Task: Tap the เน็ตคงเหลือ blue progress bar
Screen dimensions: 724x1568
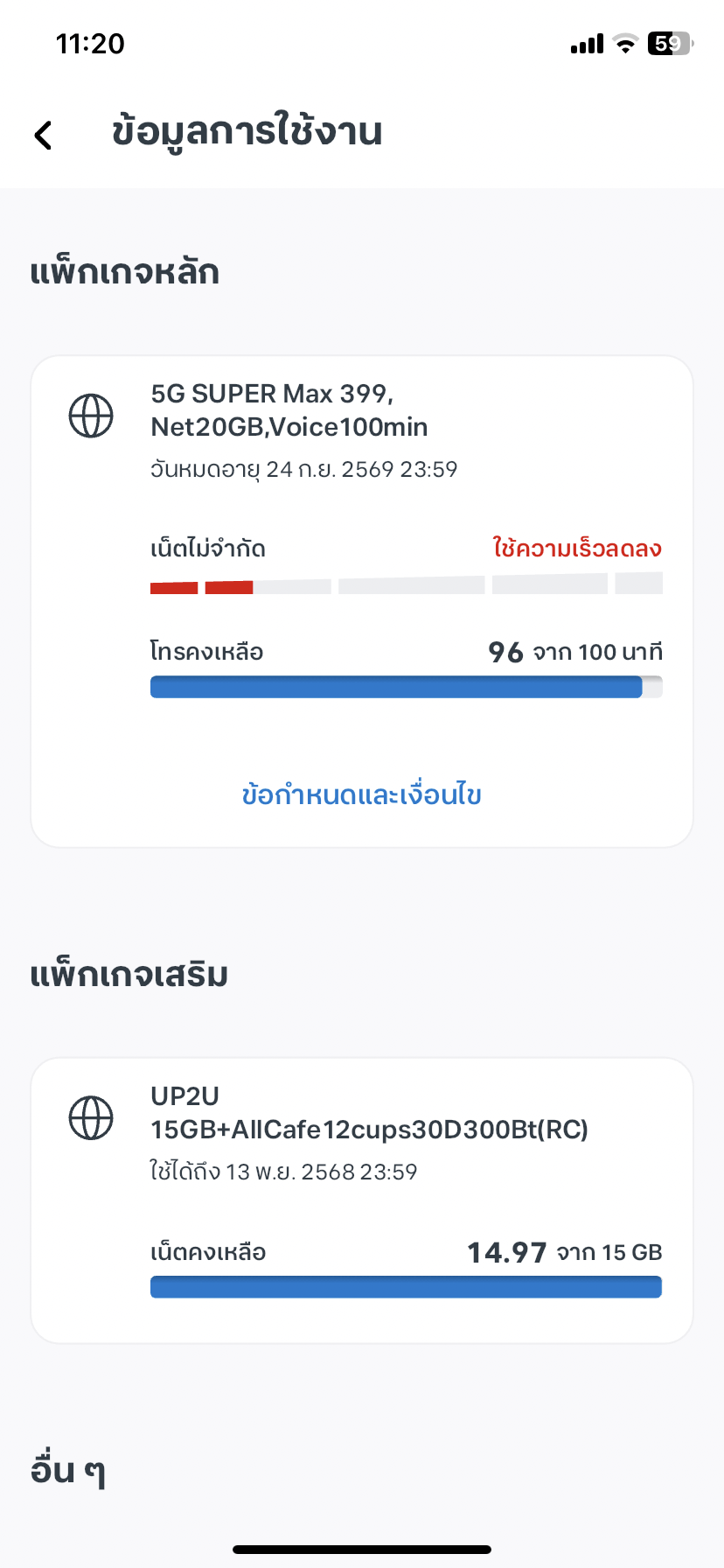Action: 406,1286
